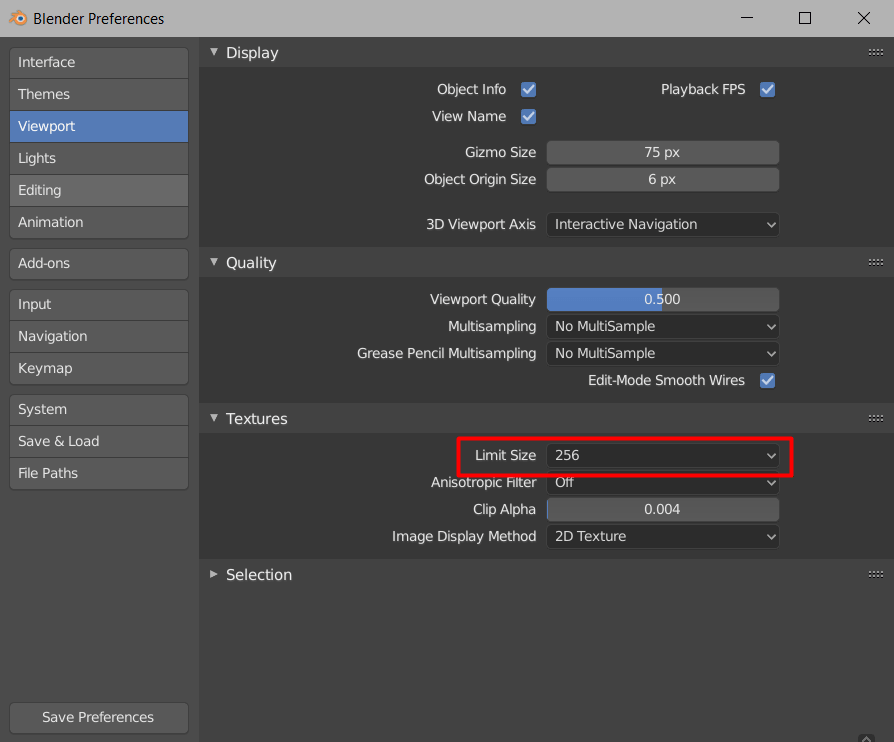The height and width of the screenshot is (742, 894).
Task: Open the File Paths tab
Action: point(99,473)
